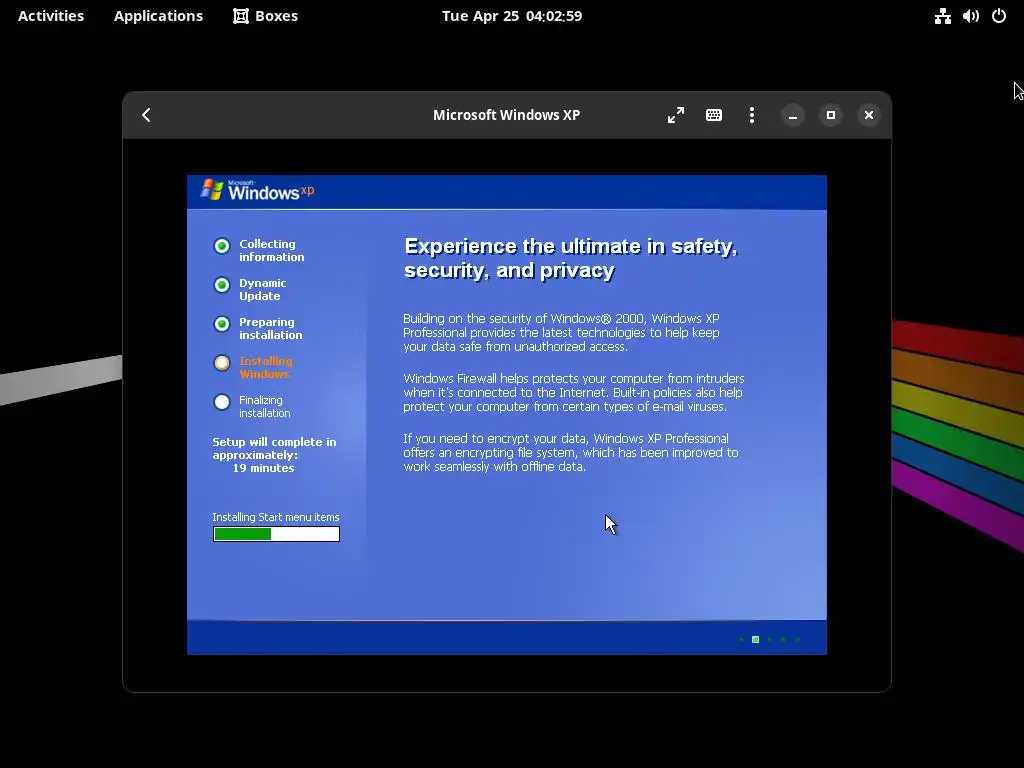Go back using the Boxes back arrow

coord(146,116)
